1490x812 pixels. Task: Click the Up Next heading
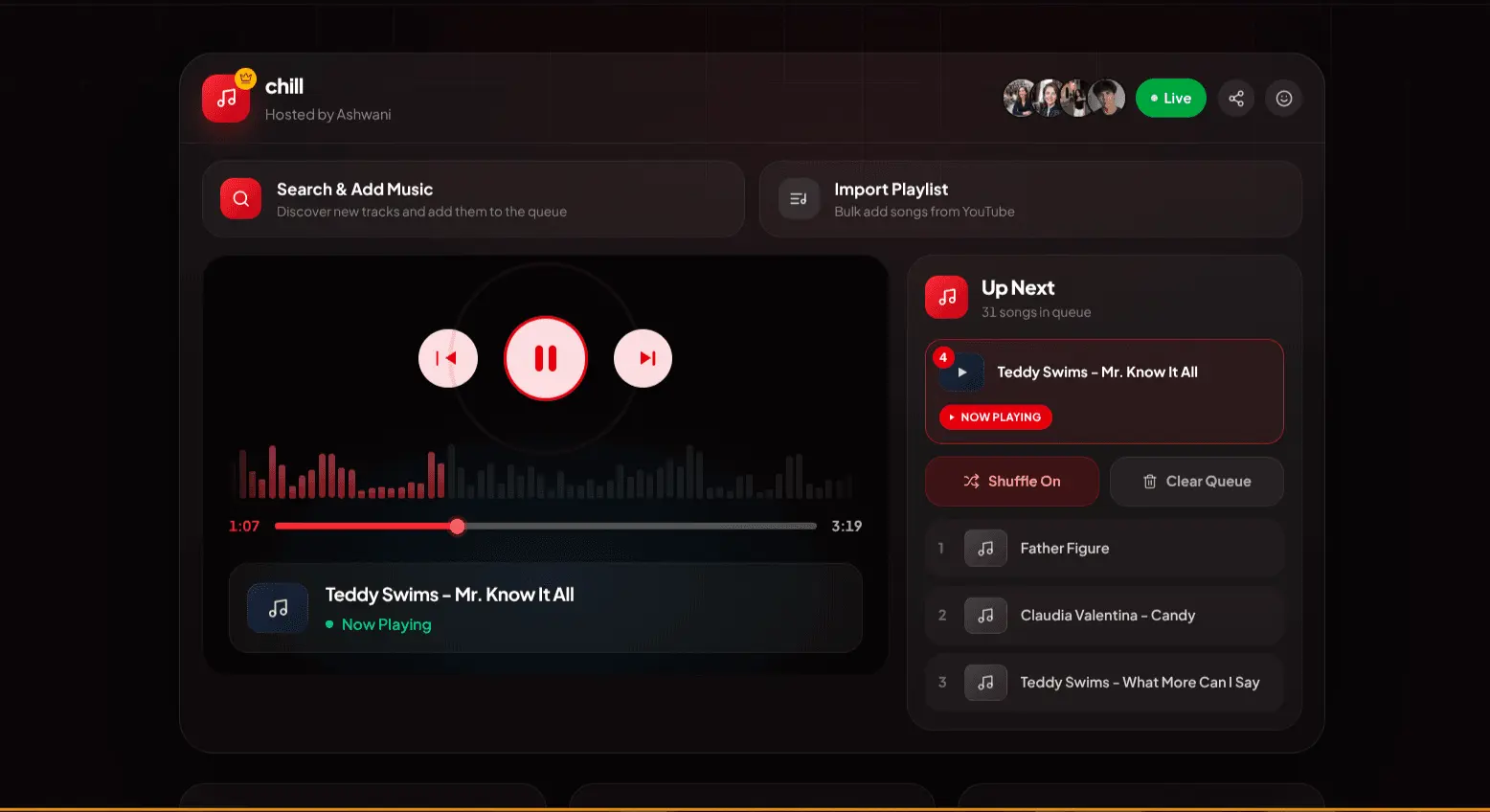click(x=1018, y=288)
